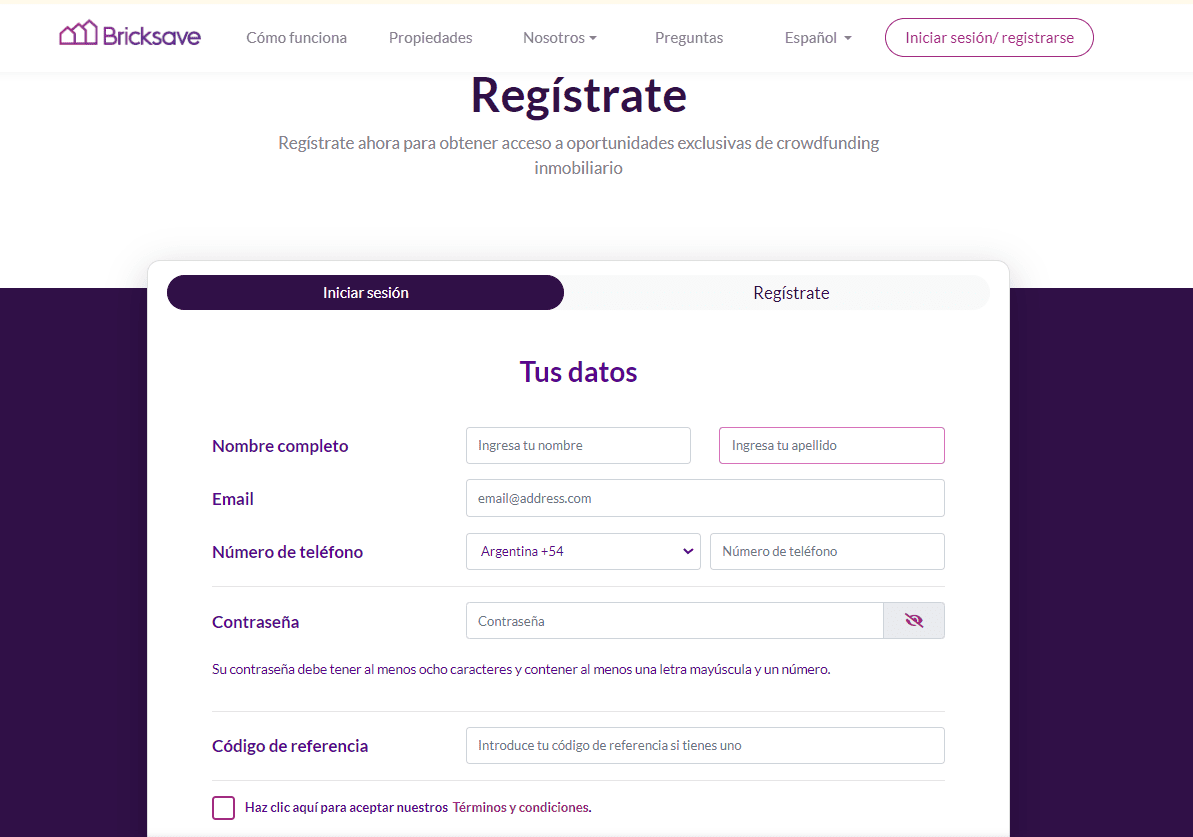Click the Tus datos heading
This screenshot has height=837, width=1193.
(578, 372)
